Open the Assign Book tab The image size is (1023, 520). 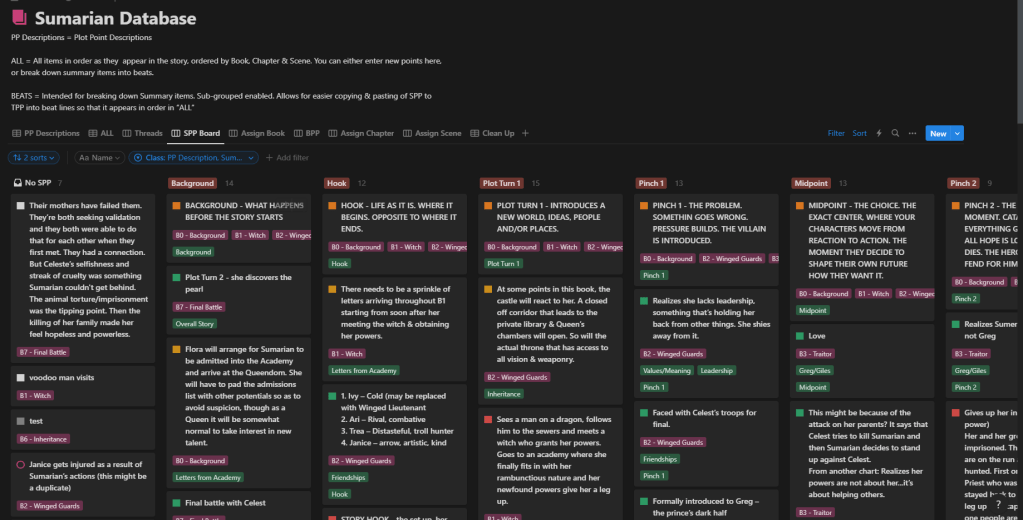click(256, 133)
